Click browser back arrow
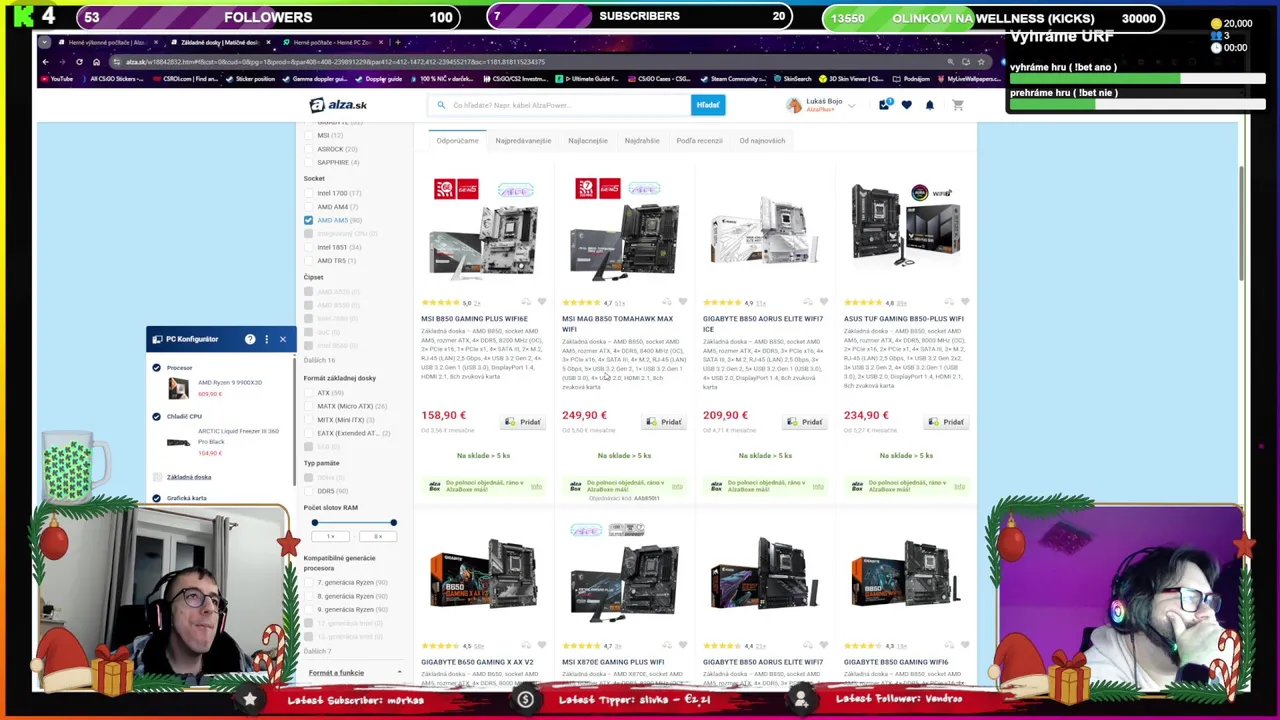1280x720 pixels. coord(45,62)
